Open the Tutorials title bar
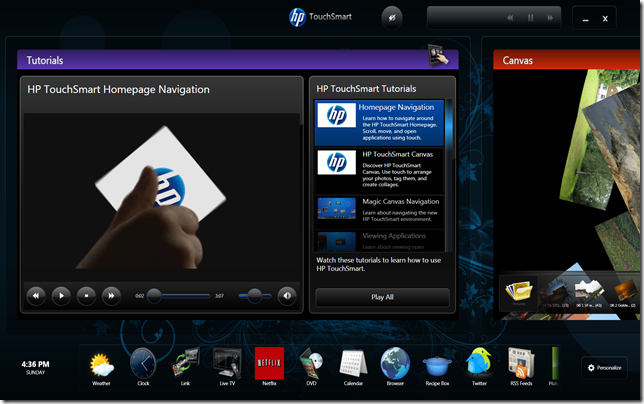644x404 pixels. tap(238, 60)
